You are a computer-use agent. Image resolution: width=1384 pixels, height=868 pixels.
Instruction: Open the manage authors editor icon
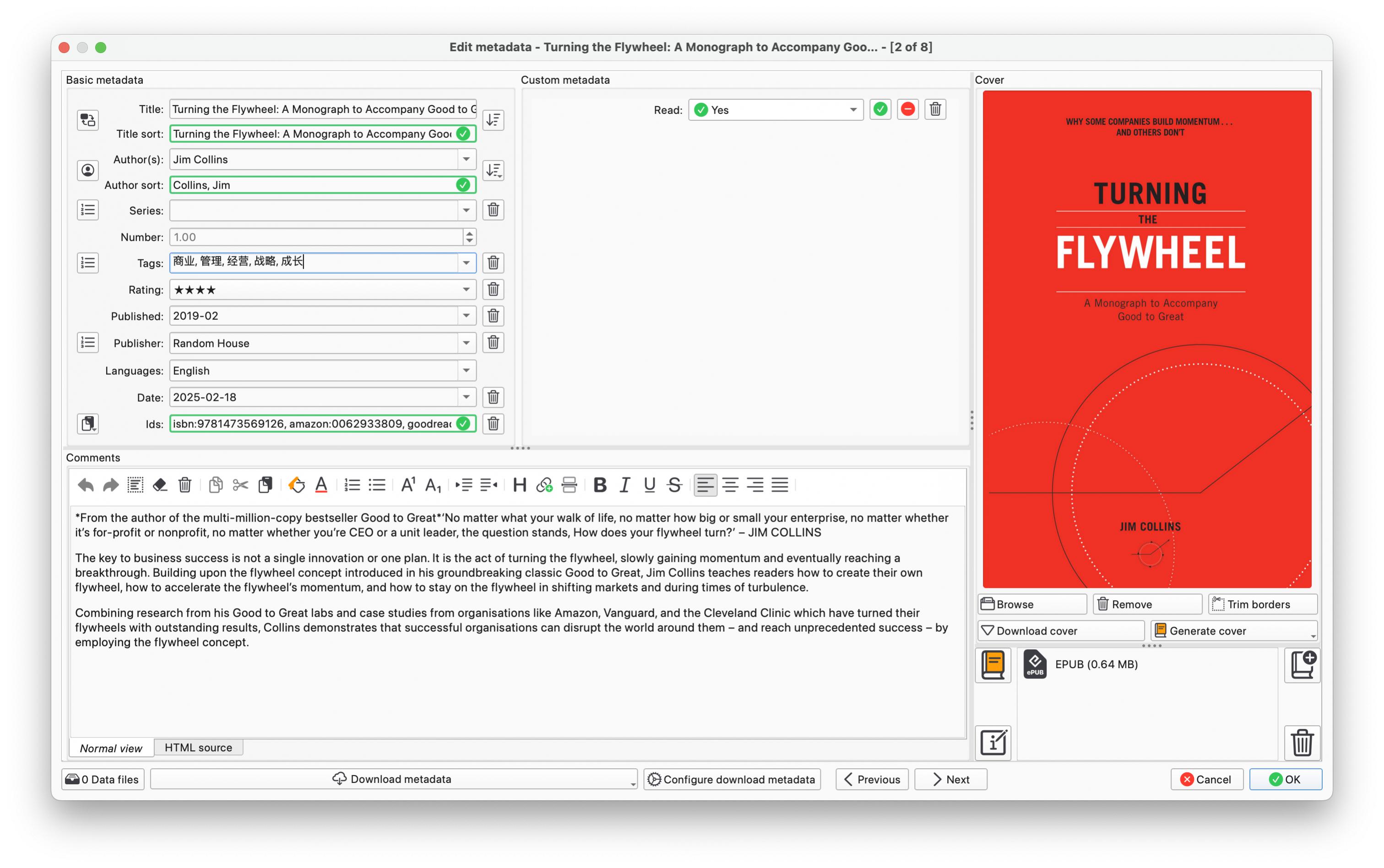pos(87,171)
